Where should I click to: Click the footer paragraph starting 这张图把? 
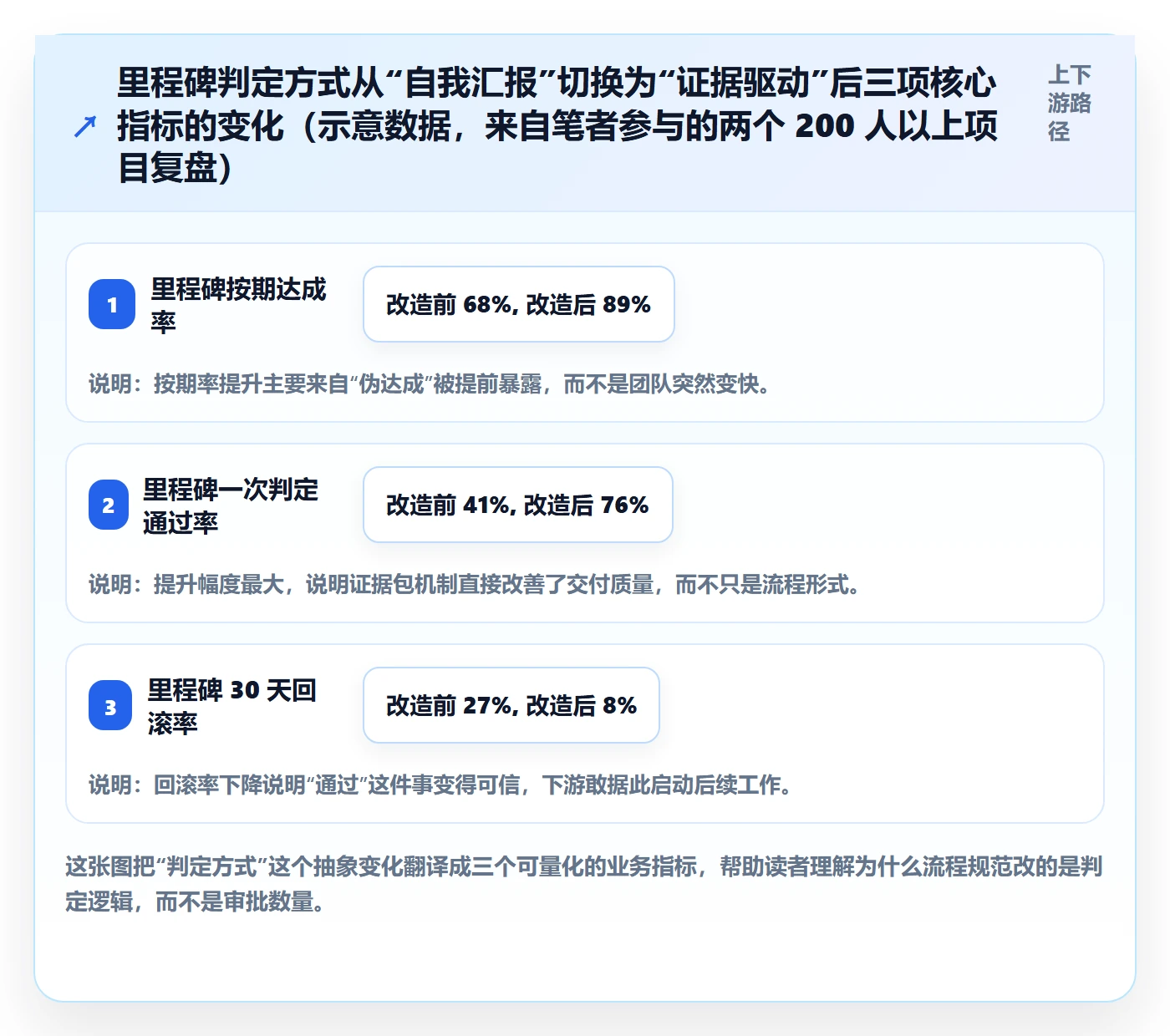[x=584, y=884]
